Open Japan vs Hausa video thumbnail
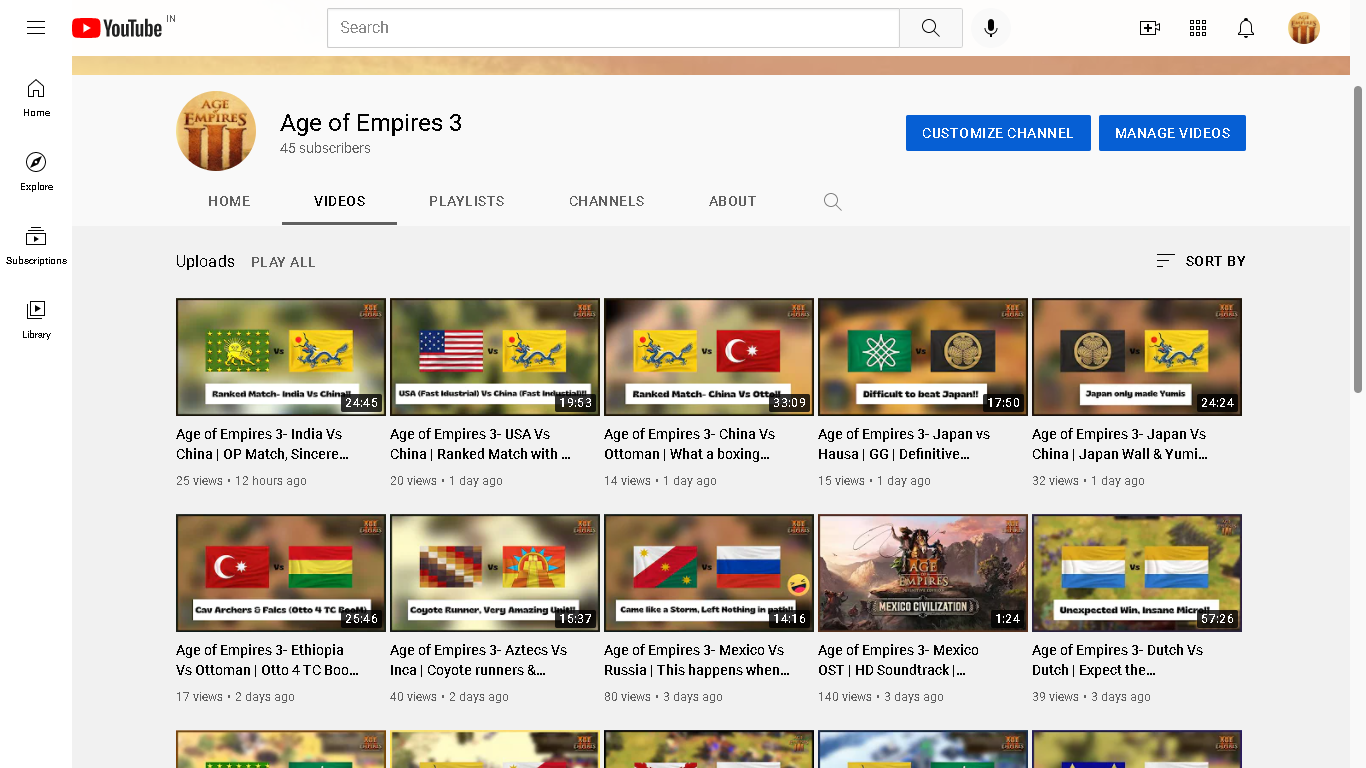Screen dimensions: 1366x768 point(923,357)
